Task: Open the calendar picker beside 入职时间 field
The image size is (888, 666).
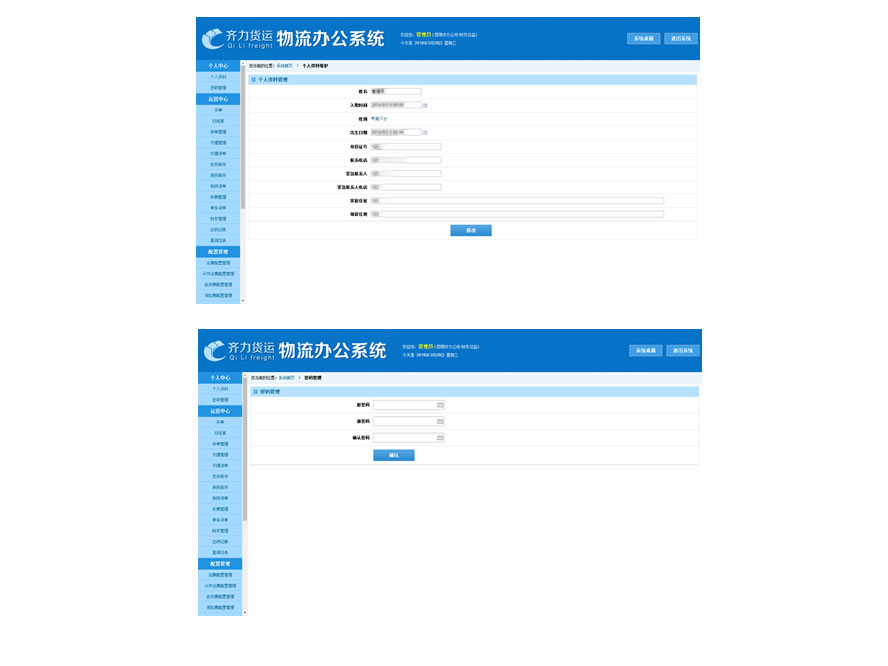Action: point(425,105)
